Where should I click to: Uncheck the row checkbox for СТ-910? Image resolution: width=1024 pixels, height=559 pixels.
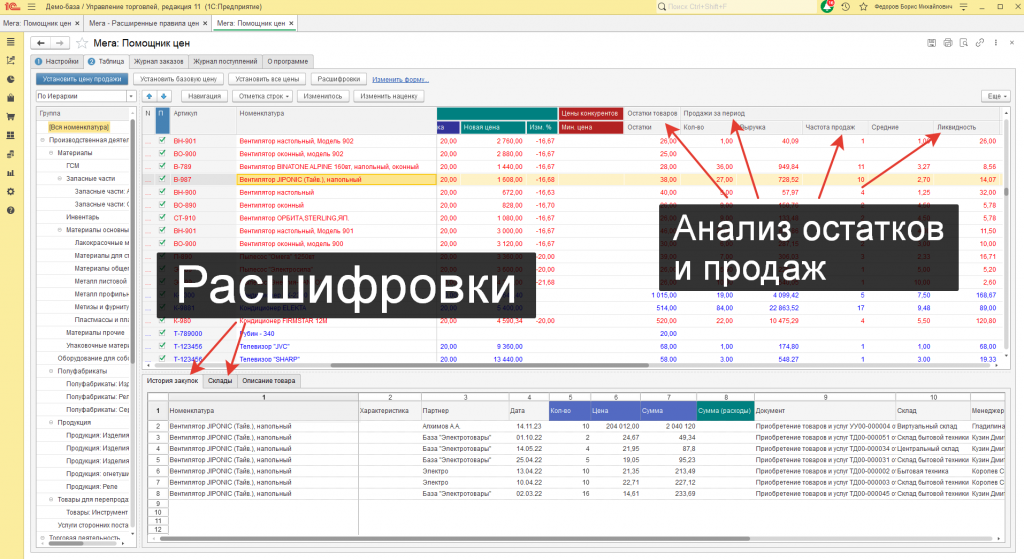click(162, 217)
